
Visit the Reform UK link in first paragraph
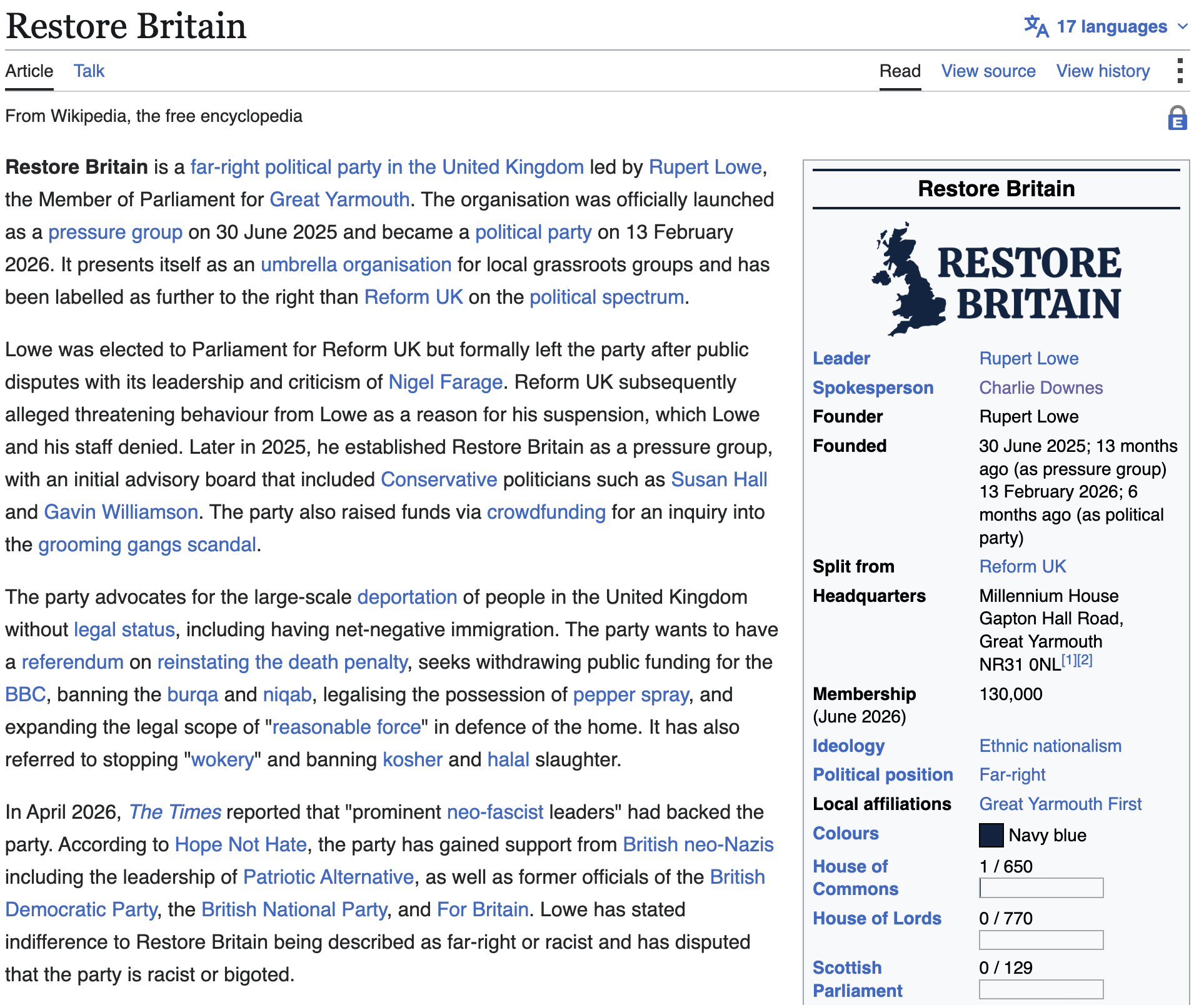(x=413, y=297)
